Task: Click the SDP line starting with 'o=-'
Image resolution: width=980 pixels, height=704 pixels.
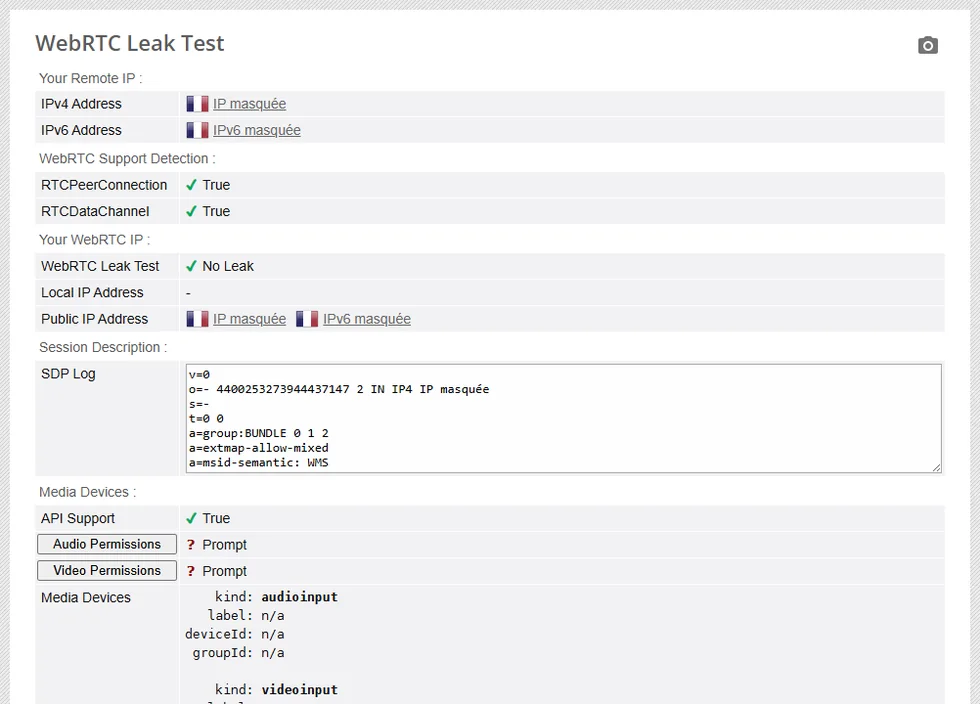Action: click(x=339, y=389)
